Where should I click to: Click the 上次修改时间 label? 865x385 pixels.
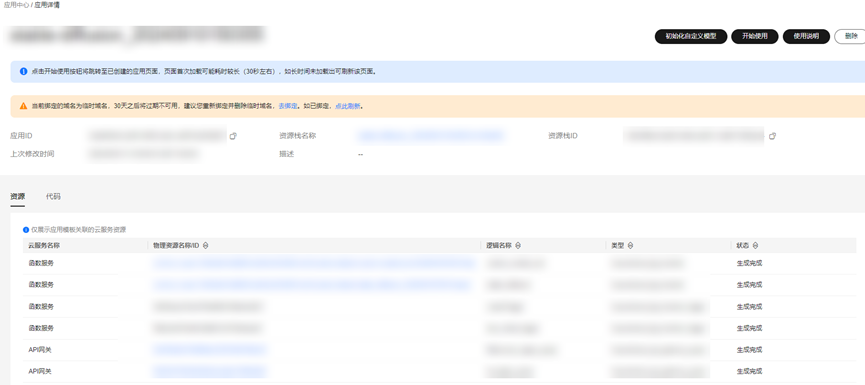[33, 154]
